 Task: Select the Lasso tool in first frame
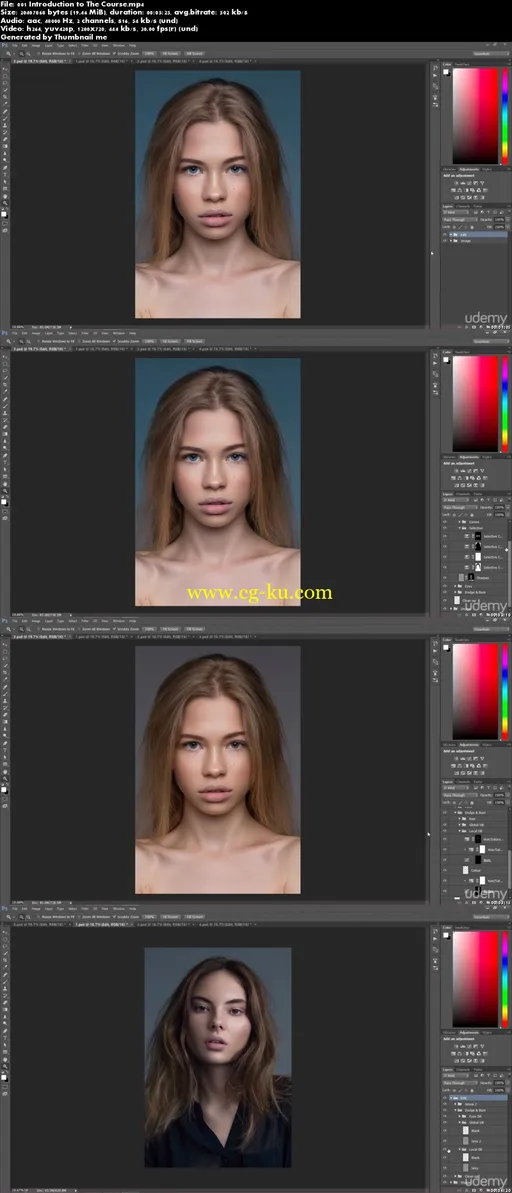[x=5, y=83]
